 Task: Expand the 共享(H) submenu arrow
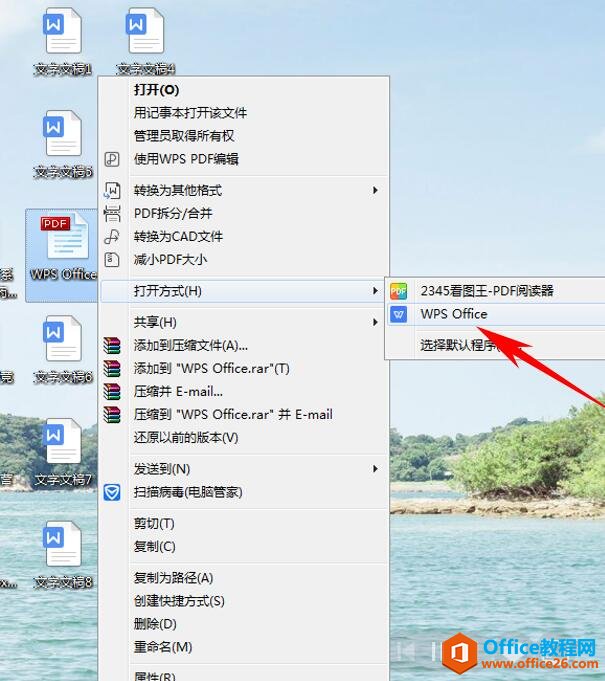pyautogui.click(x=375, y=322)
